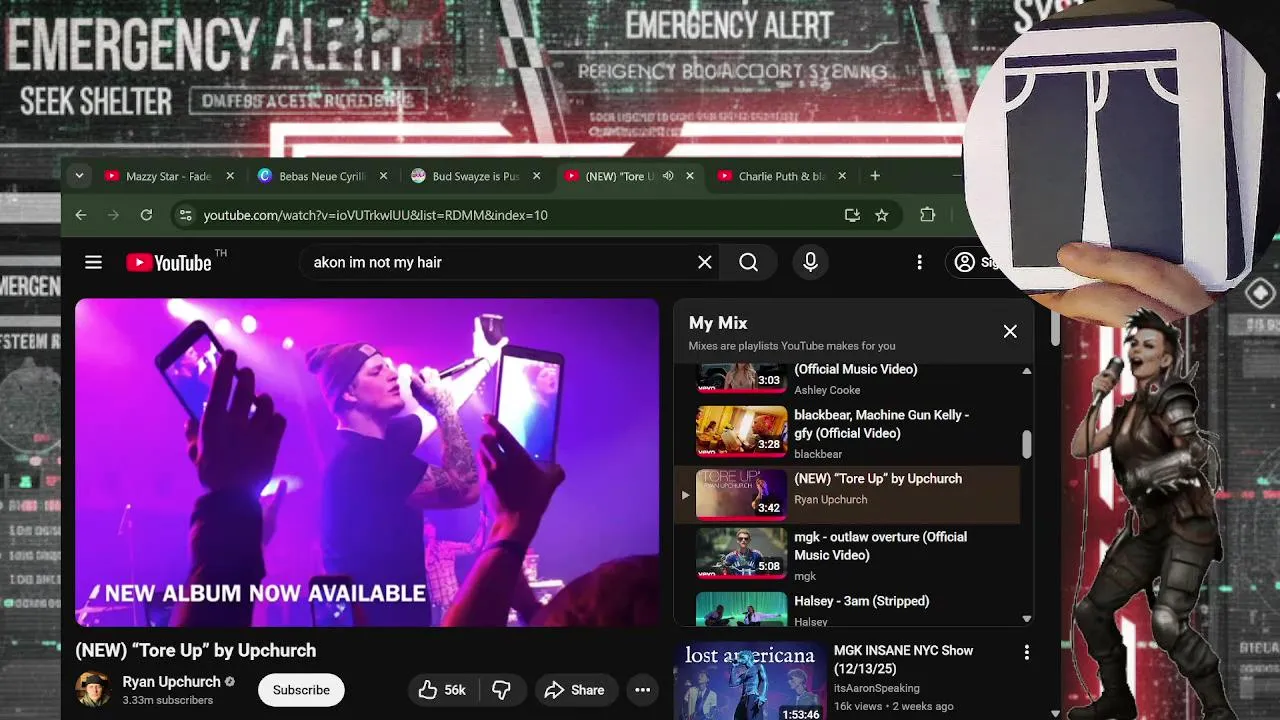Mute the audio icon on Tore Up tab
The height and width of the screenshot is (720, 1280).
click(668, 176)
